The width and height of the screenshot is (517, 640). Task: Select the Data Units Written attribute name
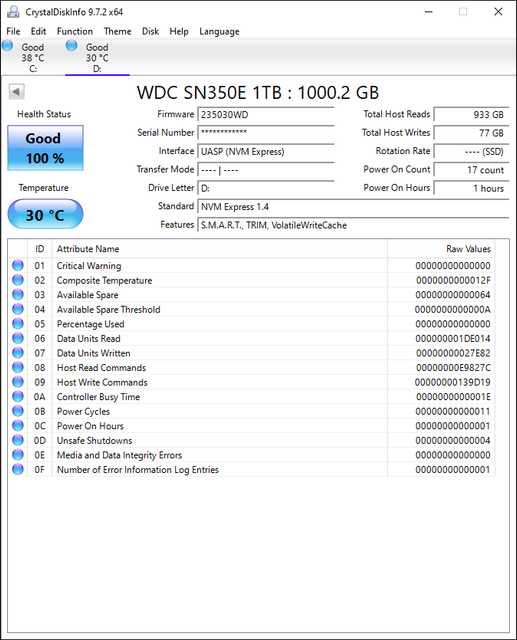click(x=93, y=353)
